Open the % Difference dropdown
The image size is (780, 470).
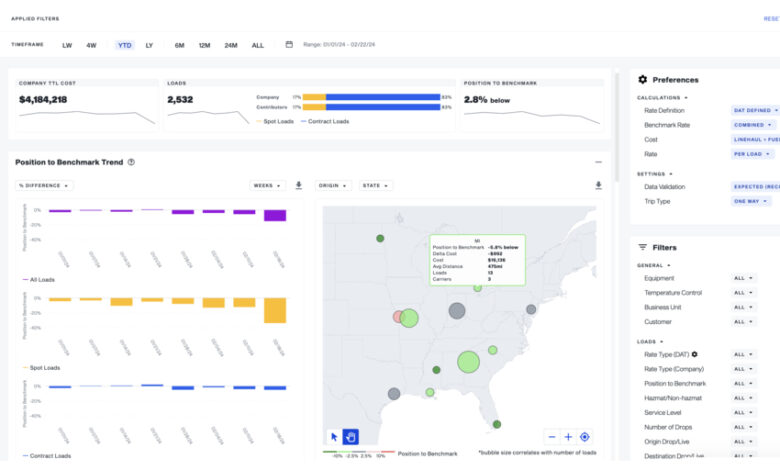pos(45,185)
